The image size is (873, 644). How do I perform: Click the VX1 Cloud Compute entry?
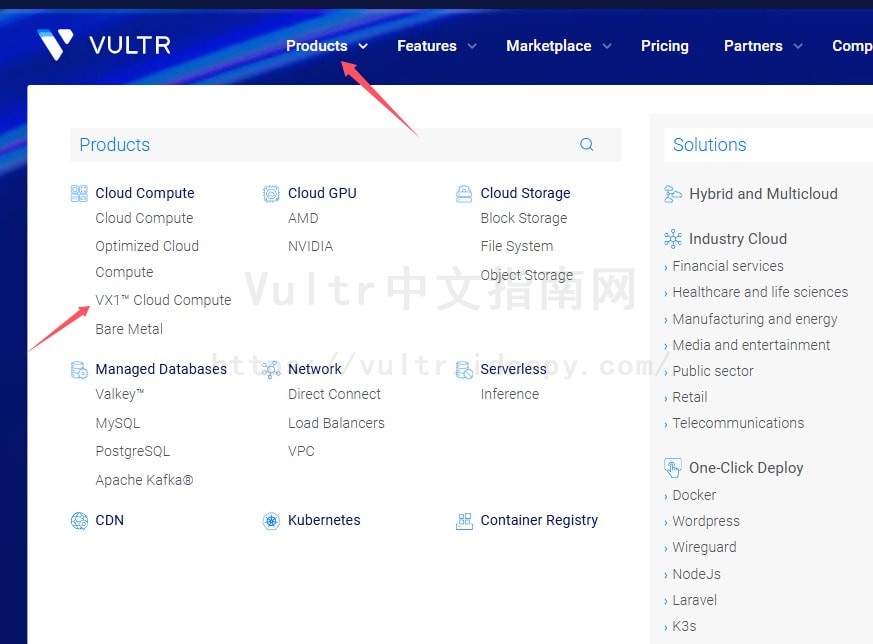(163, 300)
